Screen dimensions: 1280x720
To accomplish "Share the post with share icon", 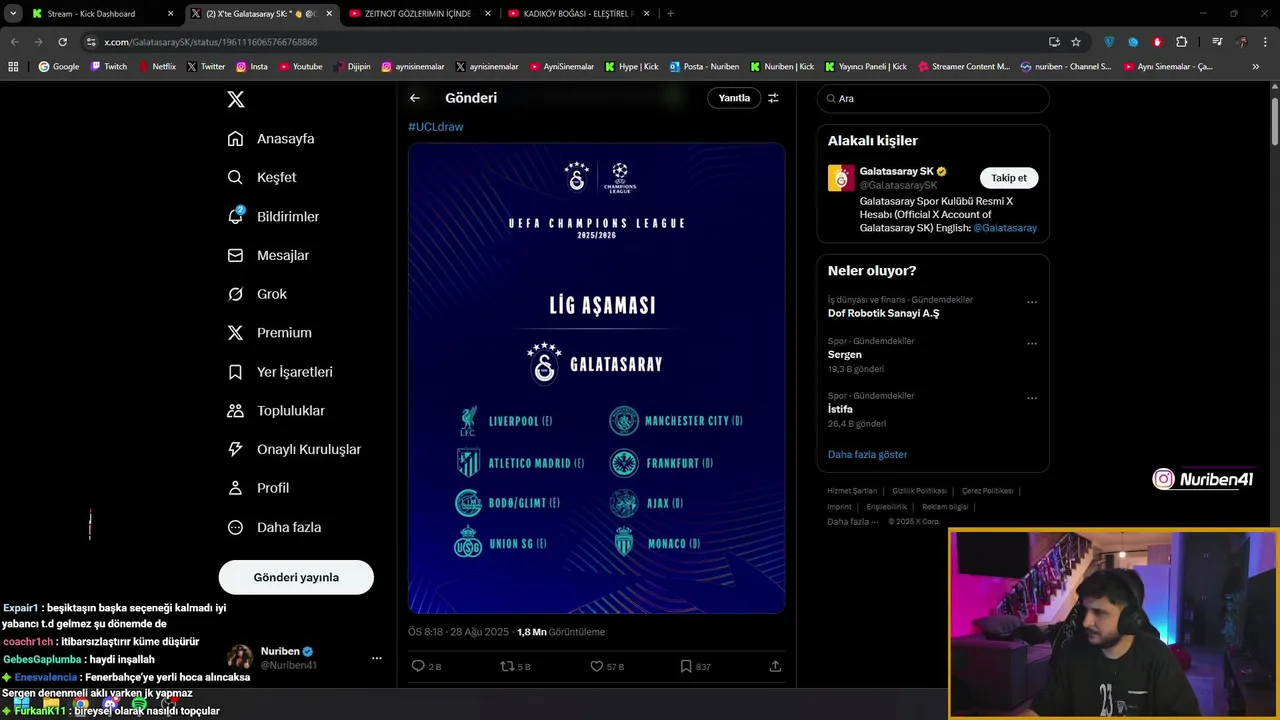I will pyautogui.click(x=775, y=666).
